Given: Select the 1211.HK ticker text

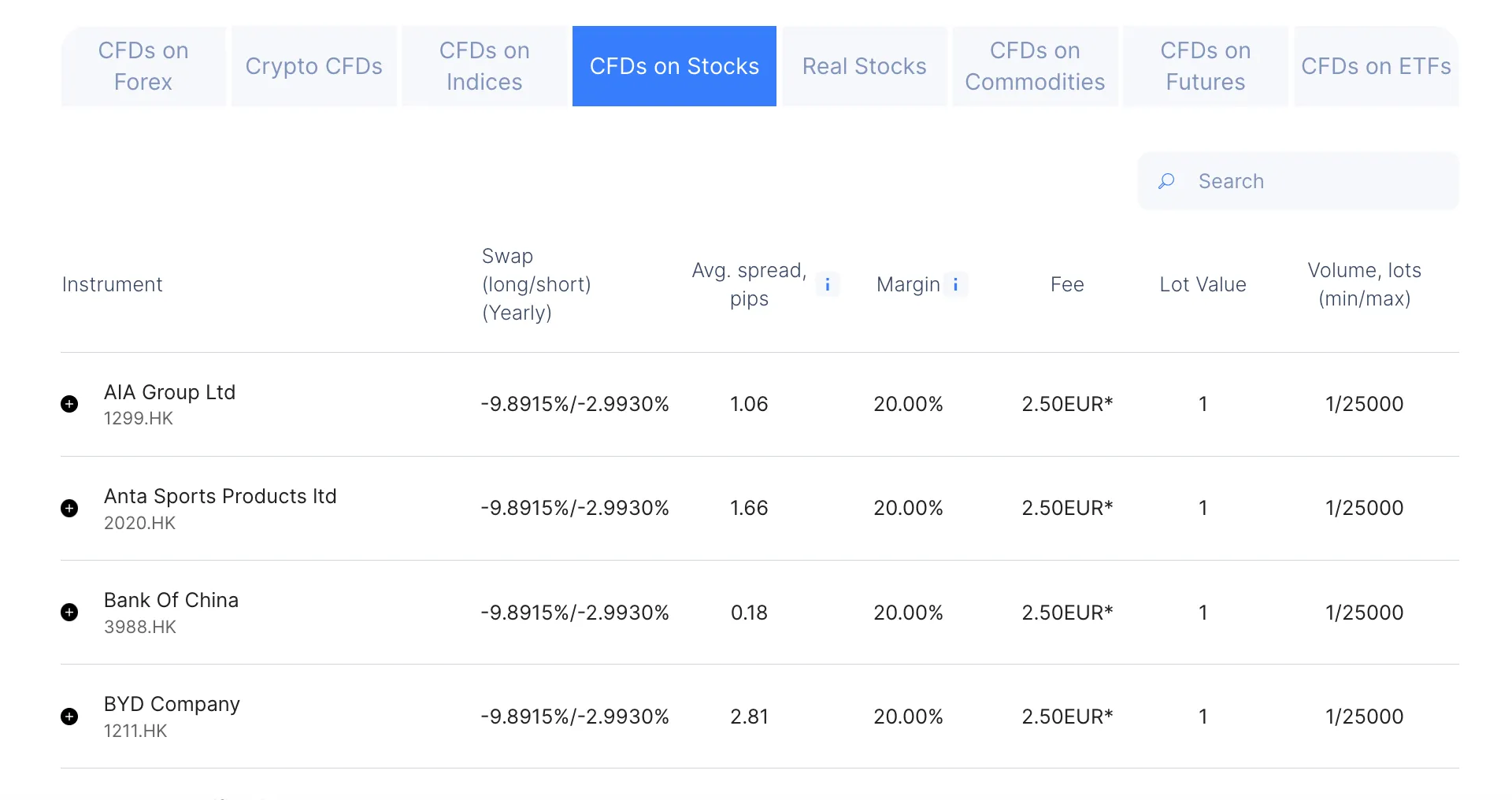Looking at the screenshot, I should click(135, 731).
